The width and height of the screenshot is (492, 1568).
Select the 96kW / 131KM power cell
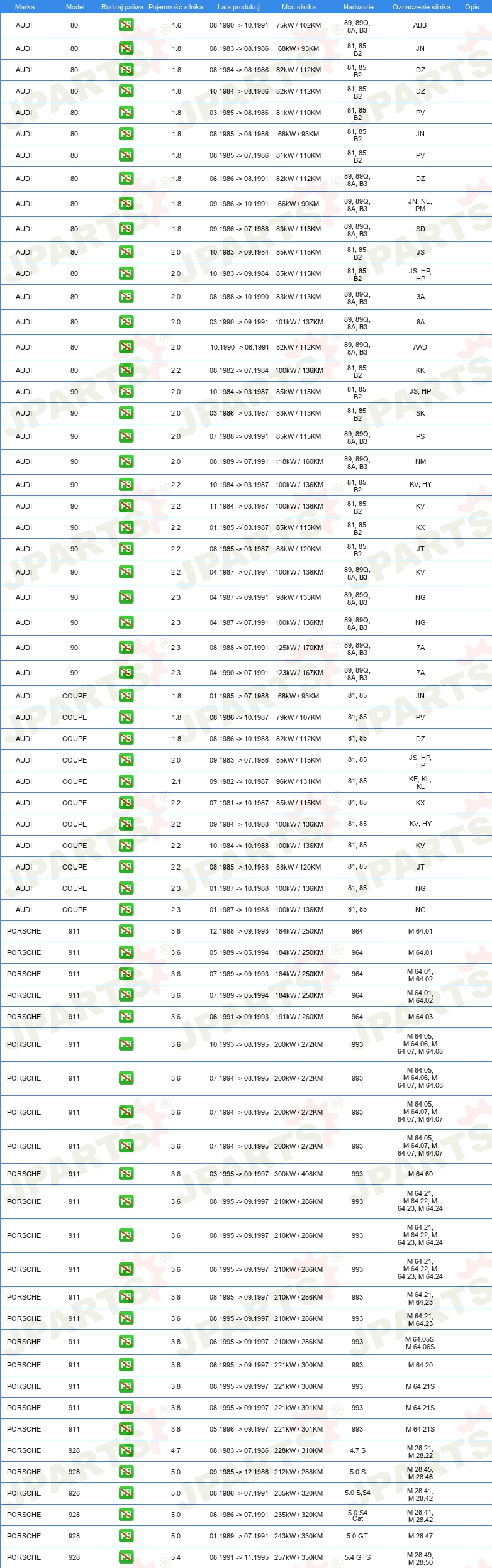tap(298, 781)
